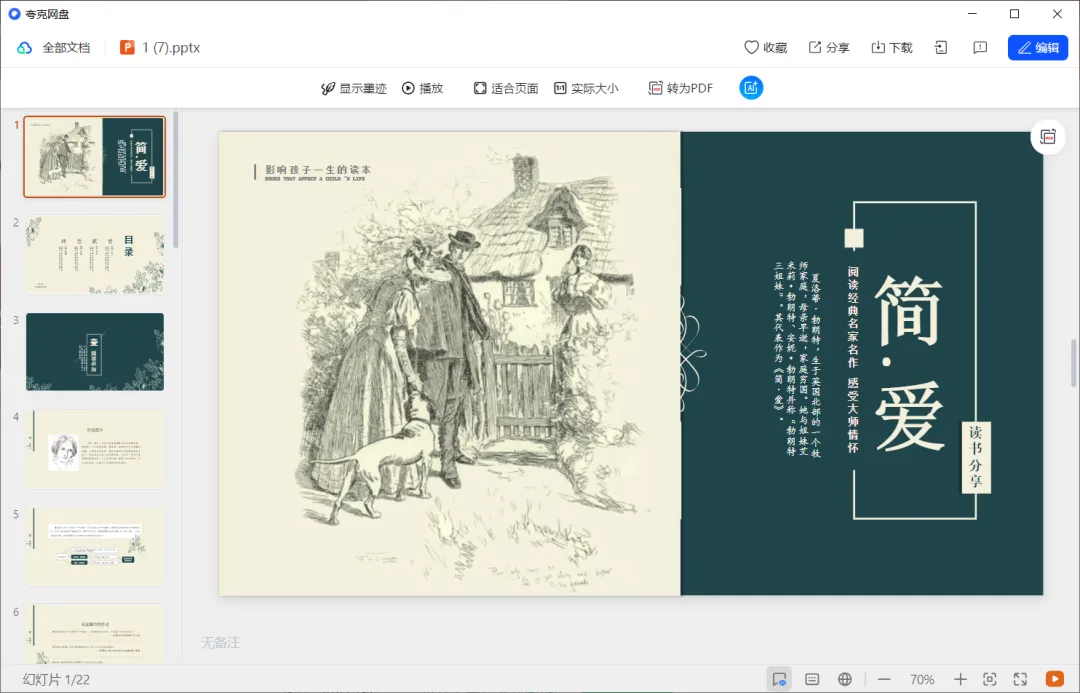The width and height of the screenshot is (1080, 693).
Task: Click the fit-to-window focus icon
Action: 990,679
